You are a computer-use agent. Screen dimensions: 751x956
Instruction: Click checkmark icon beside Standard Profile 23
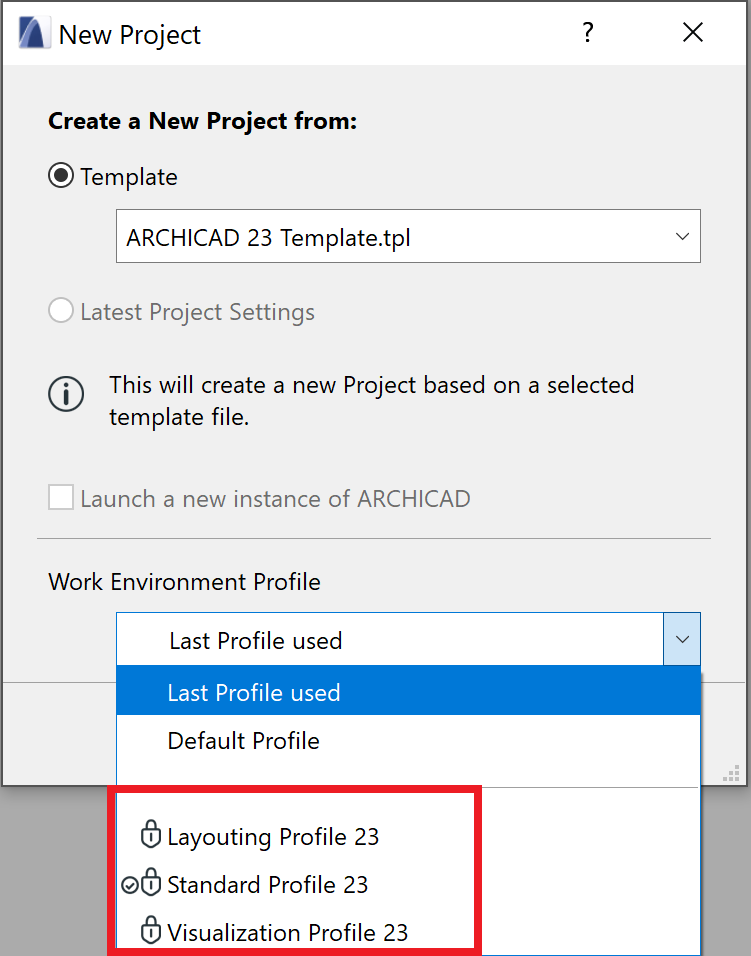[x=128, y=884]
